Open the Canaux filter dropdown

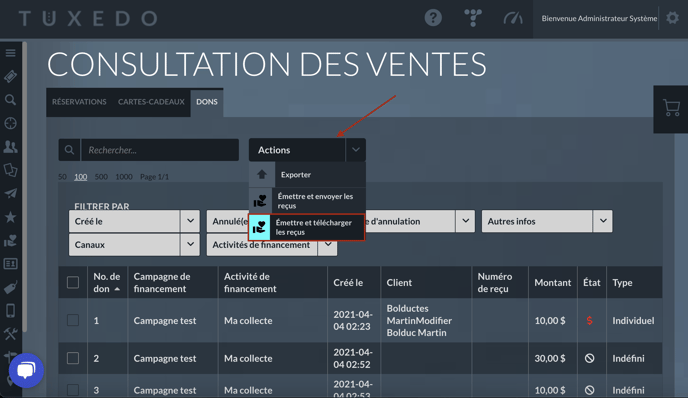[134, 244]
